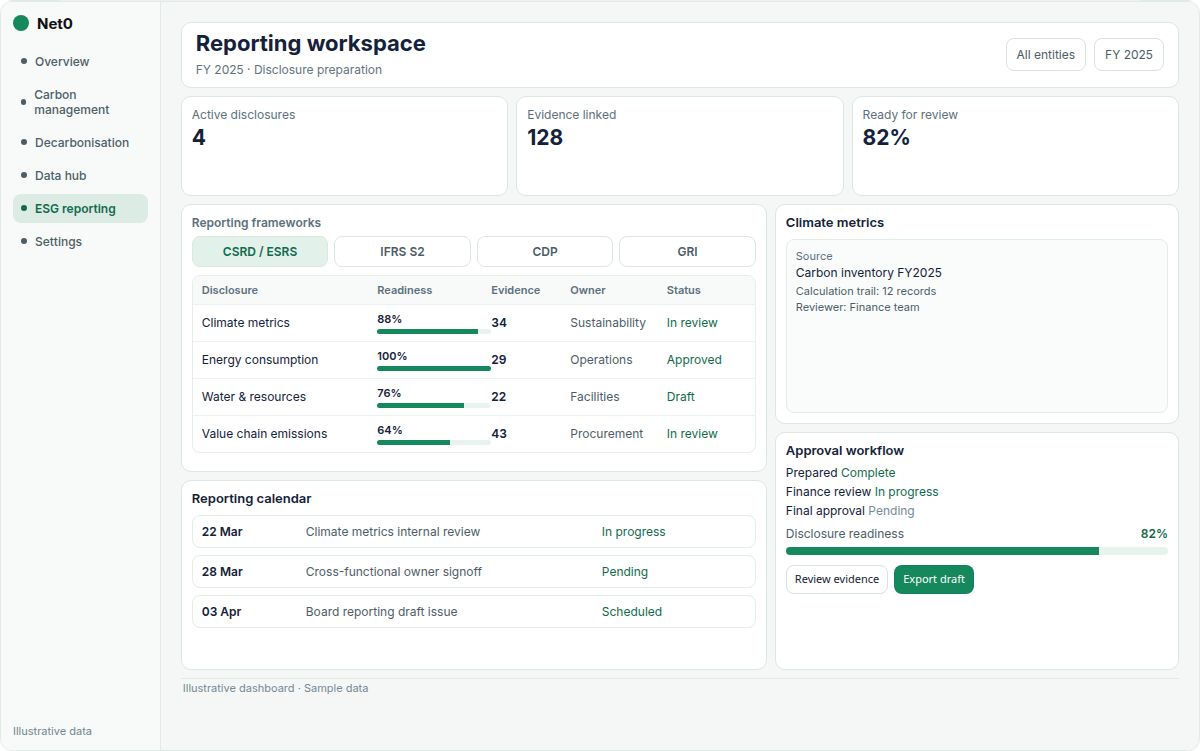Screen dimensions: 1200x751
Task: Click the Final approval Pending step
Action: [850, 511]
